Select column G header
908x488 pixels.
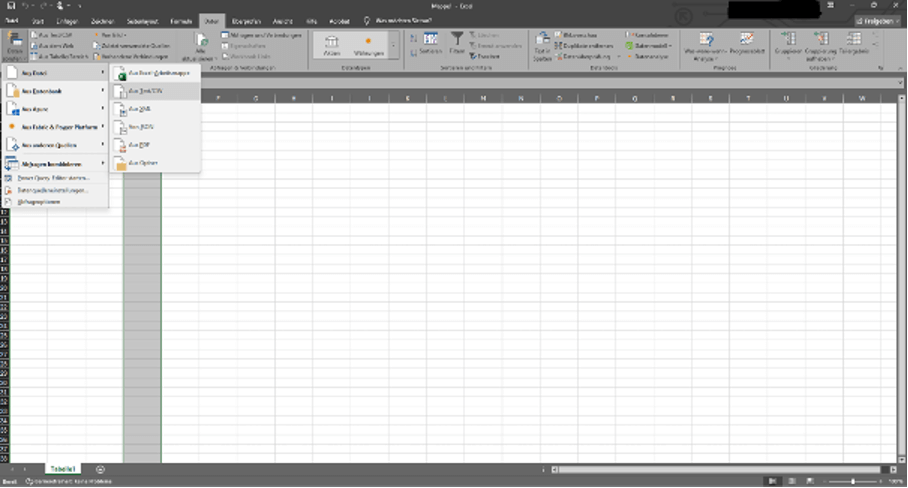pos(255,98)
